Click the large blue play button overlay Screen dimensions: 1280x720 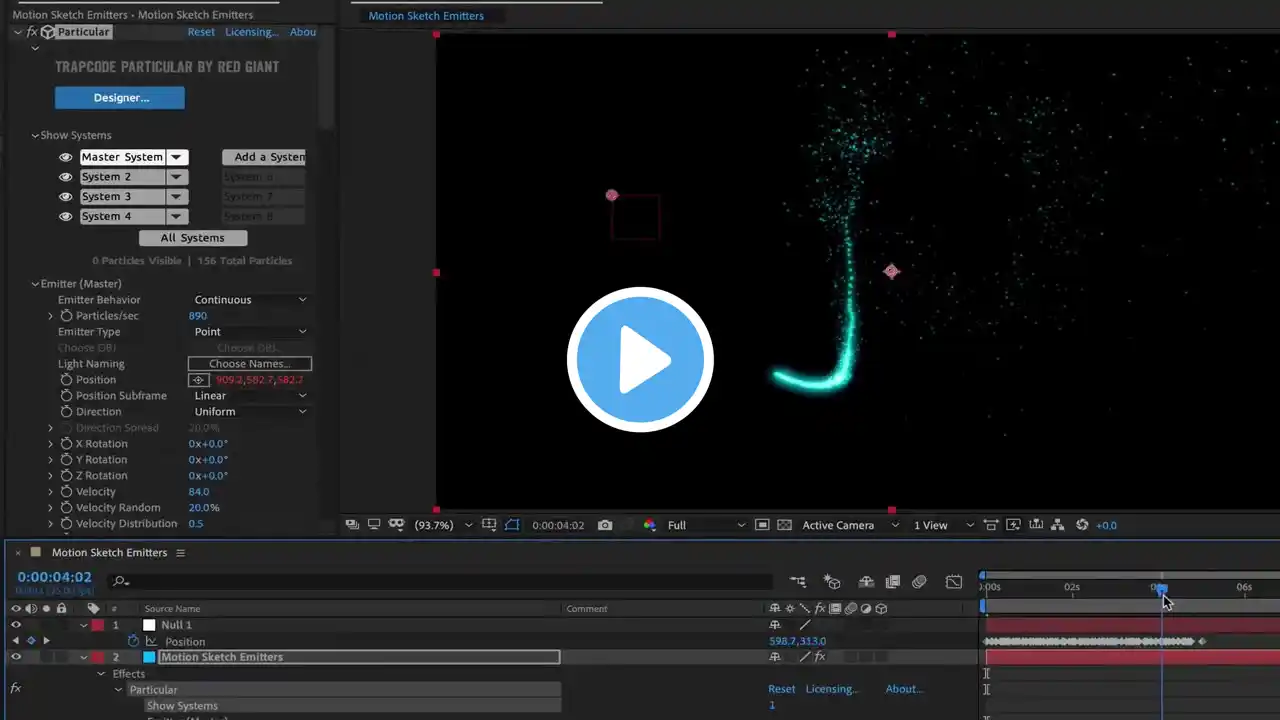click(x=640, y=359)
